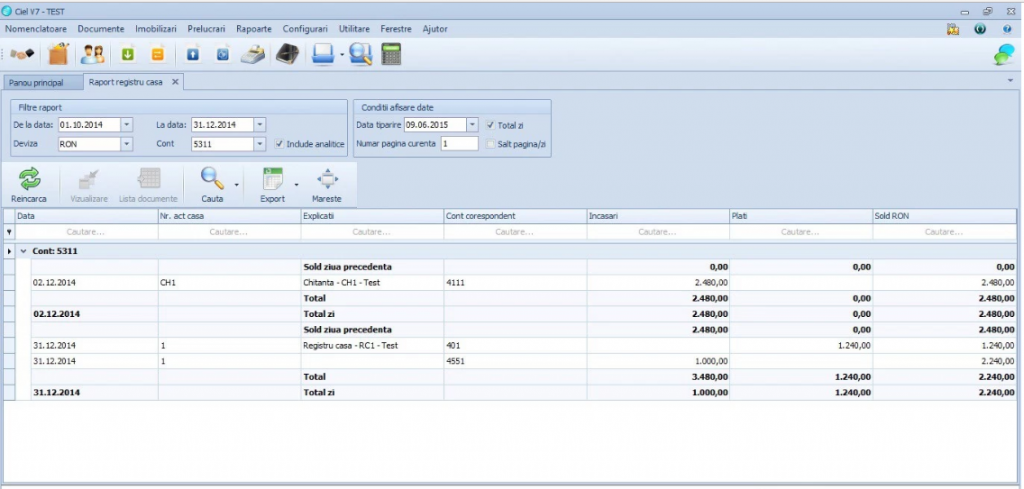The image size is (1024, 489).
Task: Open the cash register toolbar icon
Action: [253, 55]
